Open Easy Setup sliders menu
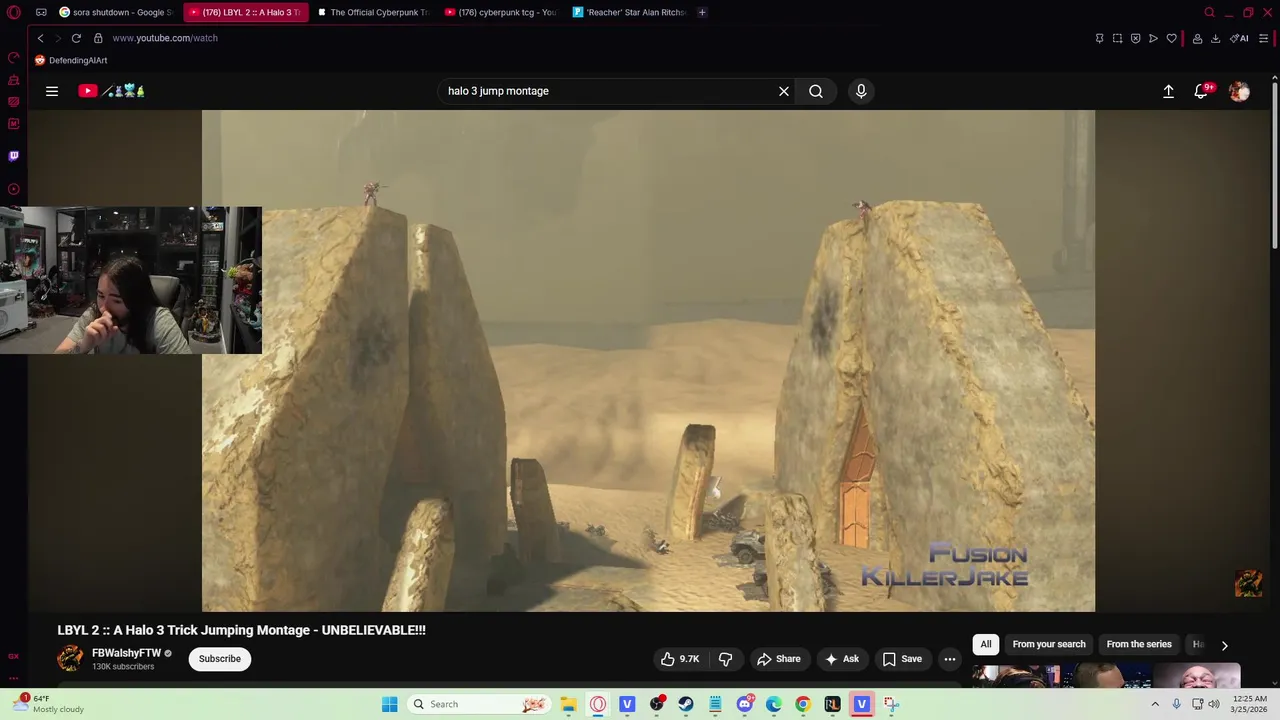This screenshot has height=720, width=1280. point(1264,38)
